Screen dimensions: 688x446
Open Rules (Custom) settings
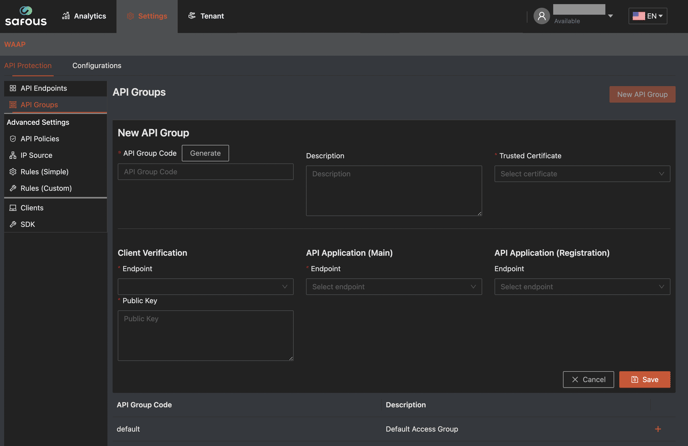point(46,188)
